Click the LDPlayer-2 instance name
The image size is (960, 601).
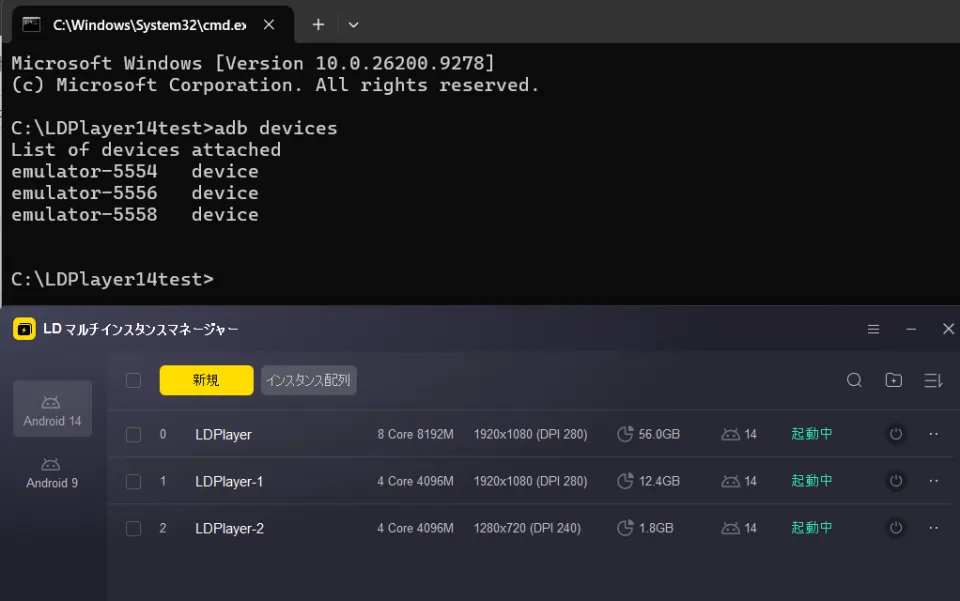coord(230,528)
